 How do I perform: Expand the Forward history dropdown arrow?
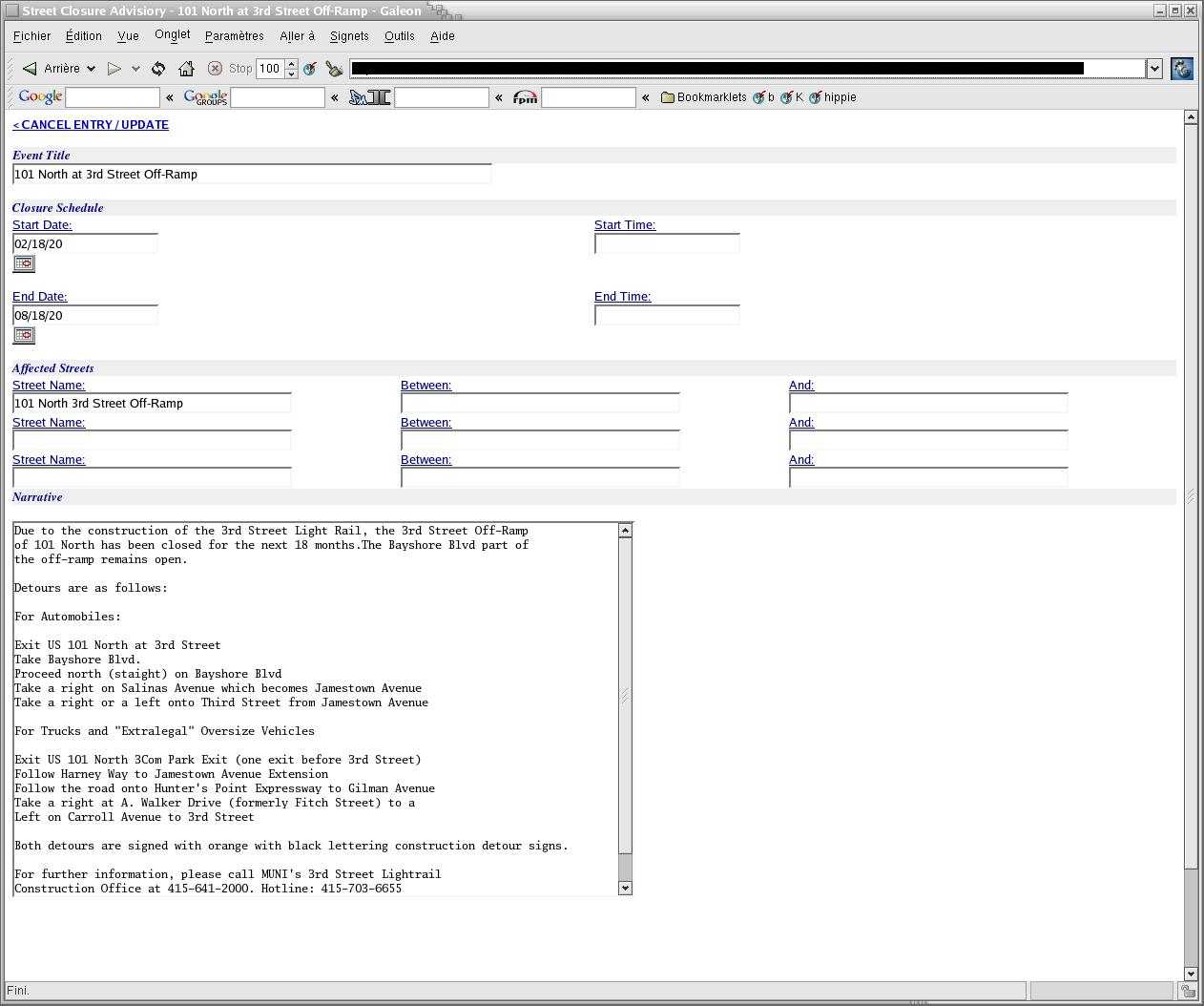click(x=135, y=69)
